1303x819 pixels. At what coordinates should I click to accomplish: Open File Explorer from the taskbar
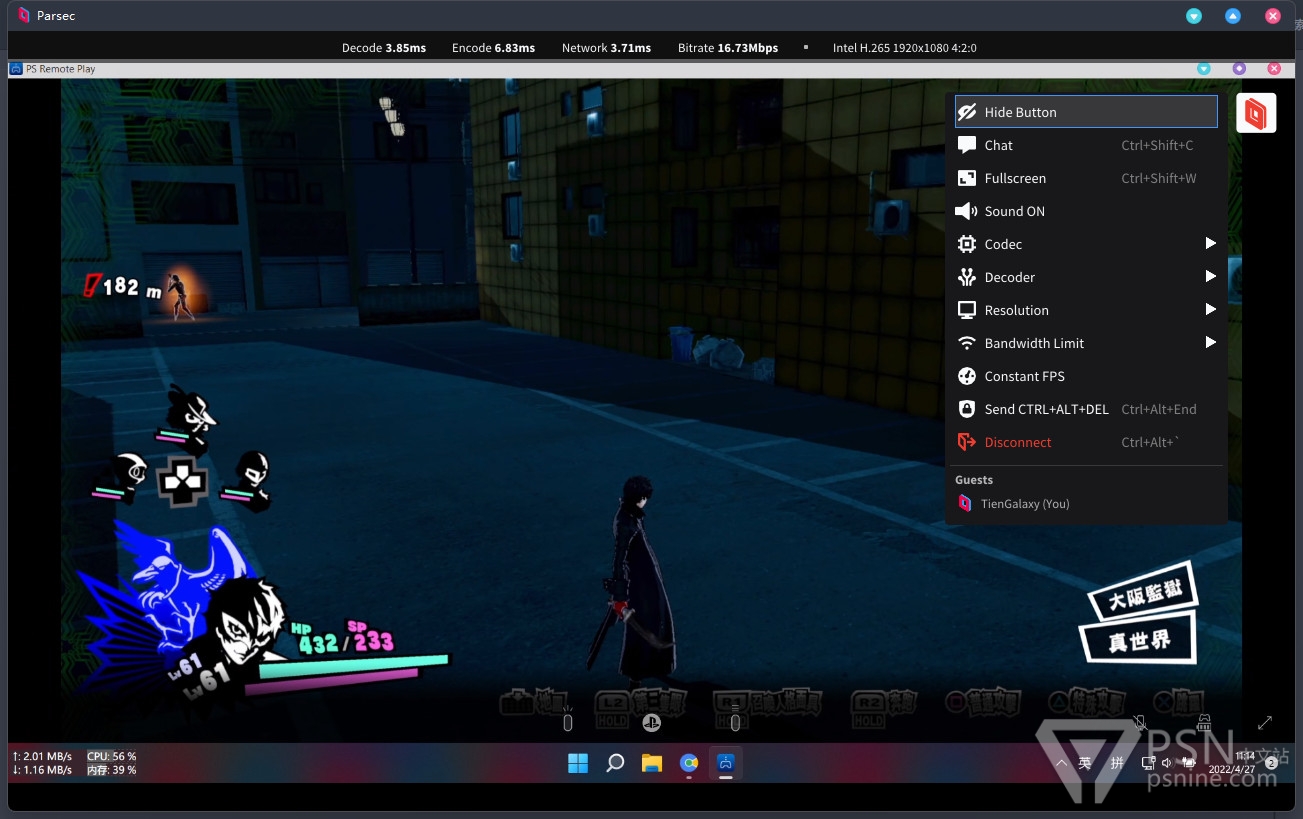652,763
